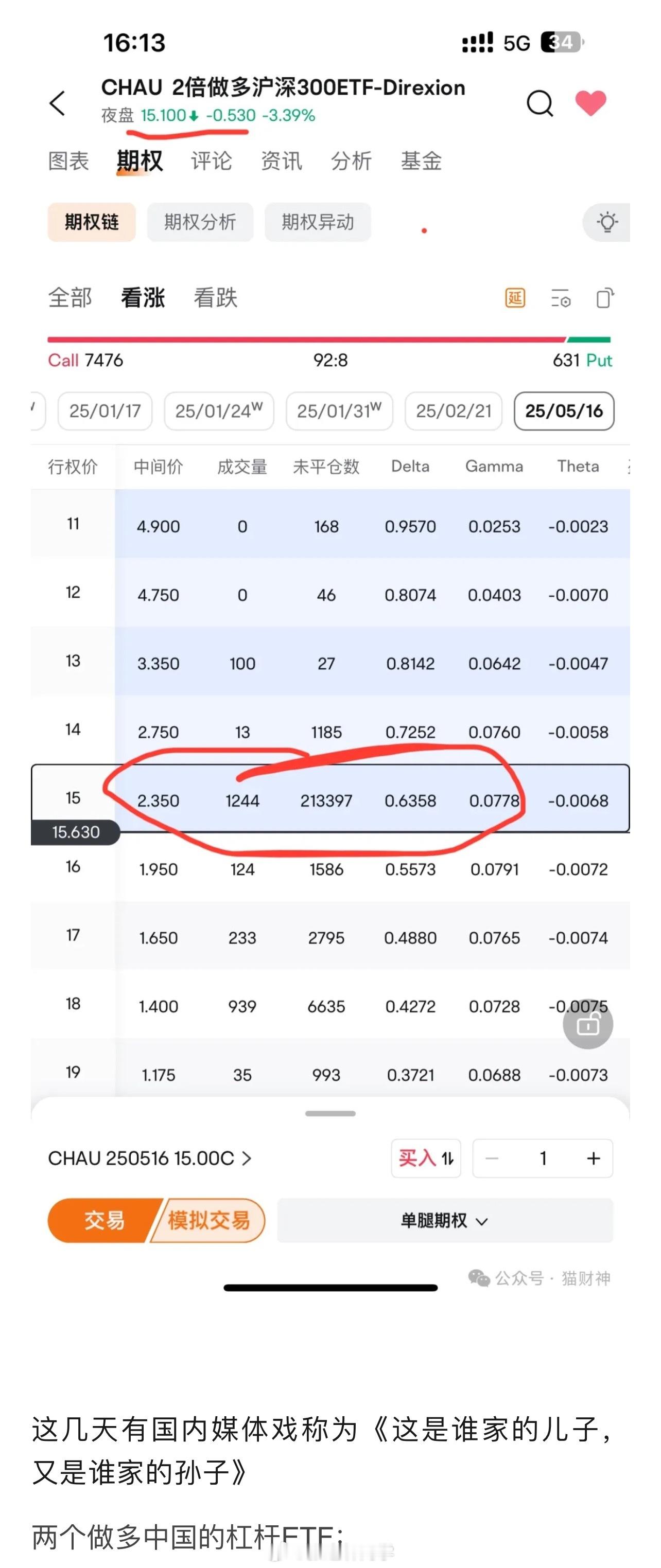The height and width of the screenshot is (1568, 661).
Task: Tap the copy/rotate screen icon
Action: tap(605, 298)
